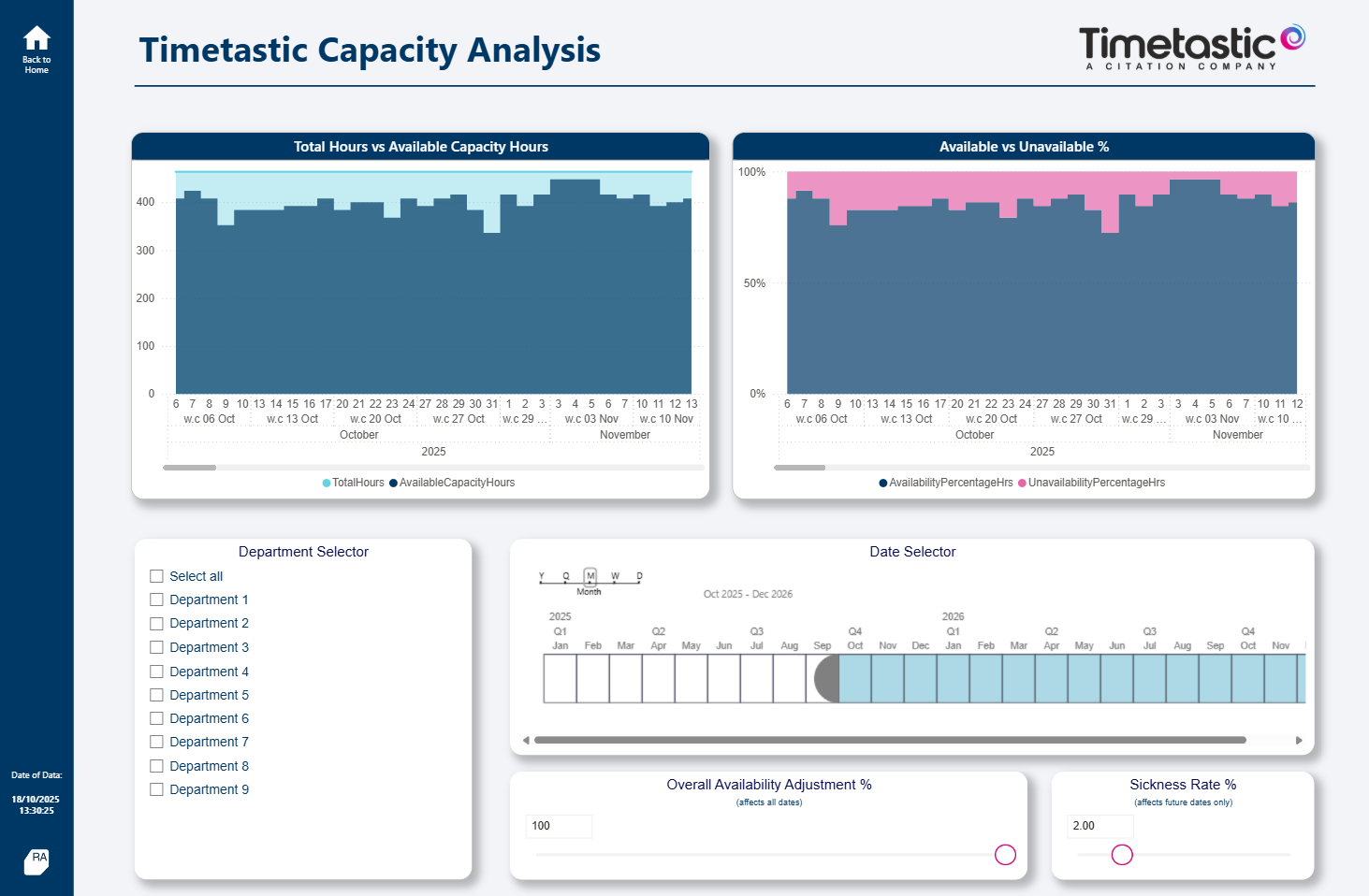Select the Mar 2025 timeline cell
This screenshot has width=1369, height=896.
[x=625, y=679]
